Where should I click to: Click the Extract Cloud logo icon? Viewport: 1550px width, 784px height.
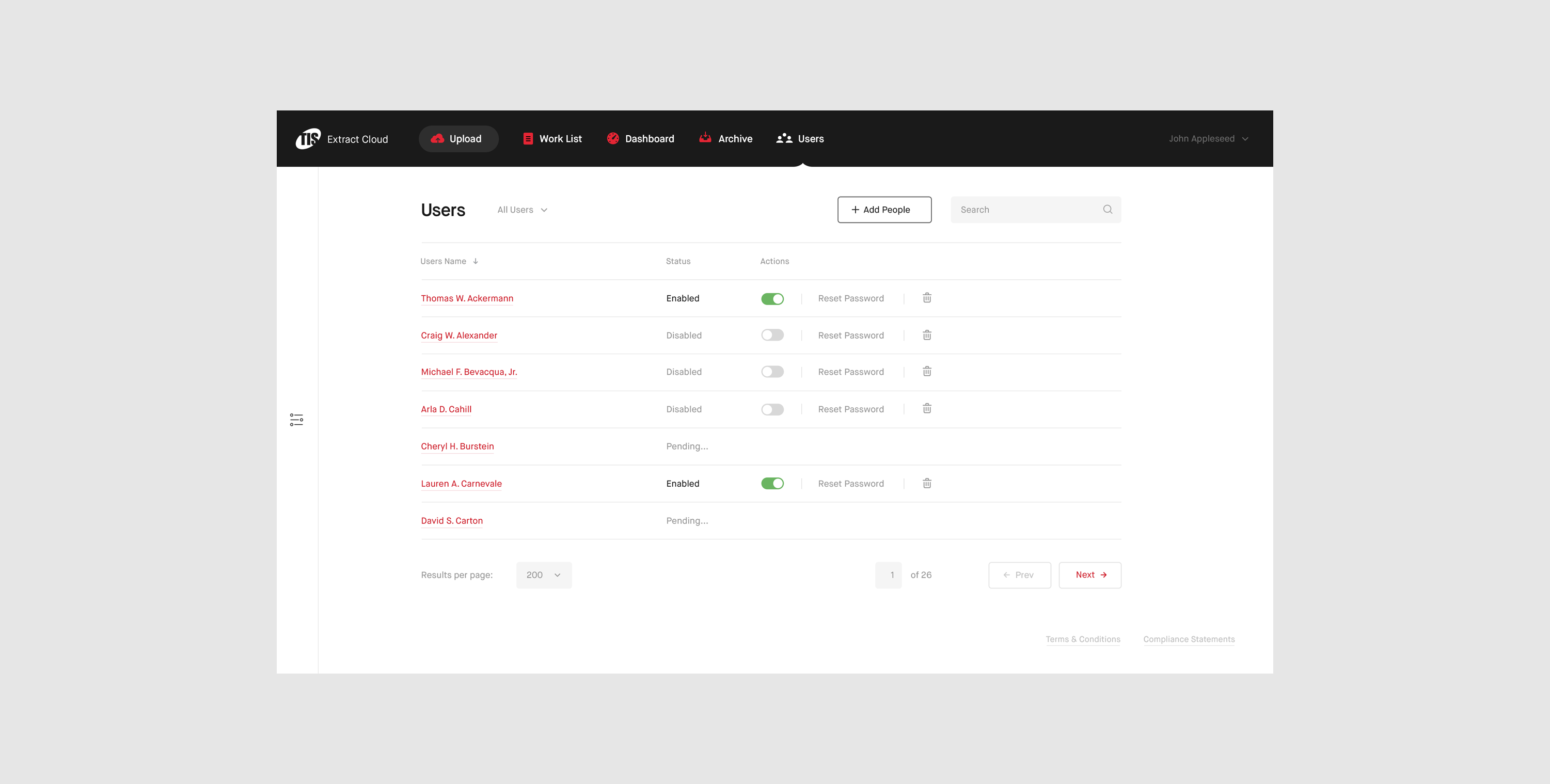pos(308,138)
